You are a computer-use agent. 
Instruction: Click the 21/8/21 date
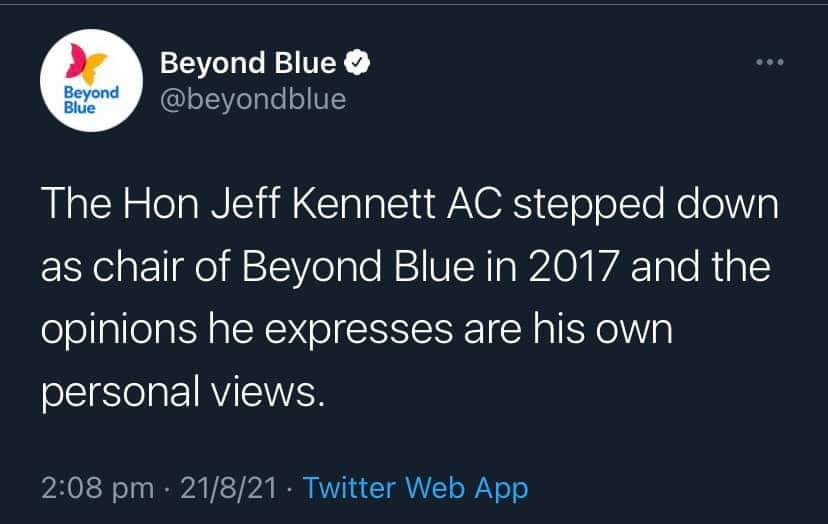[x=229, y=488]
